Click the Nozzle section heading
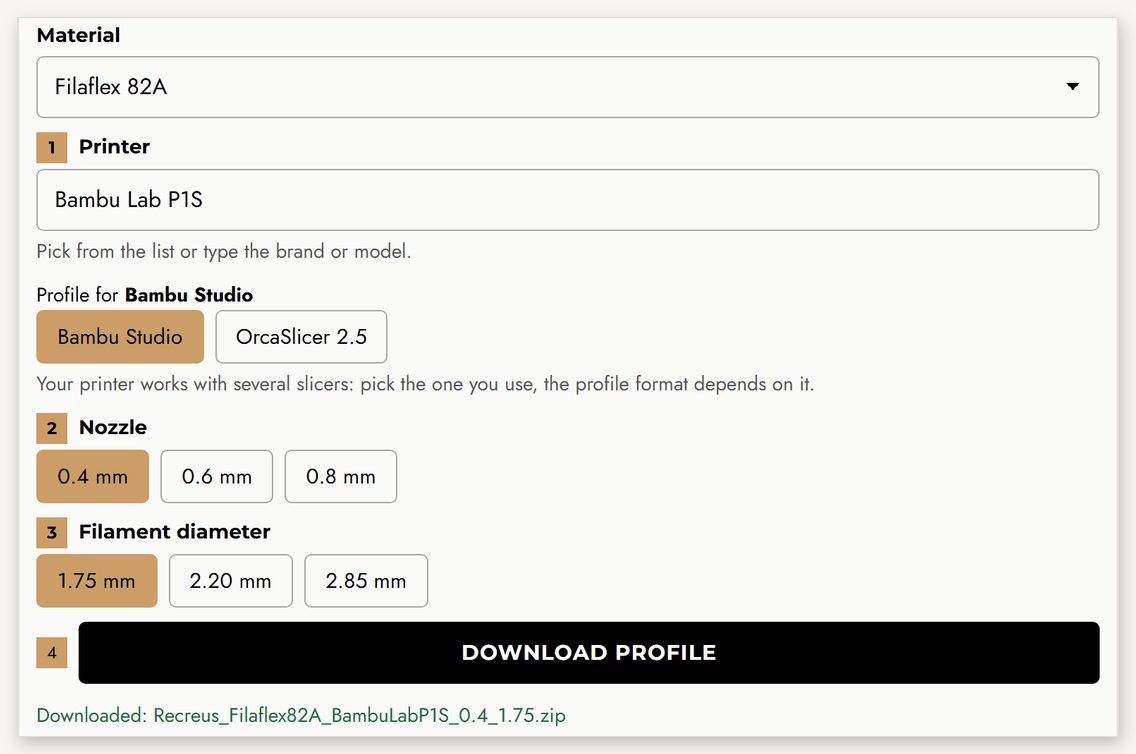This screenshot has height=754, width=1136. coord(113,427)
